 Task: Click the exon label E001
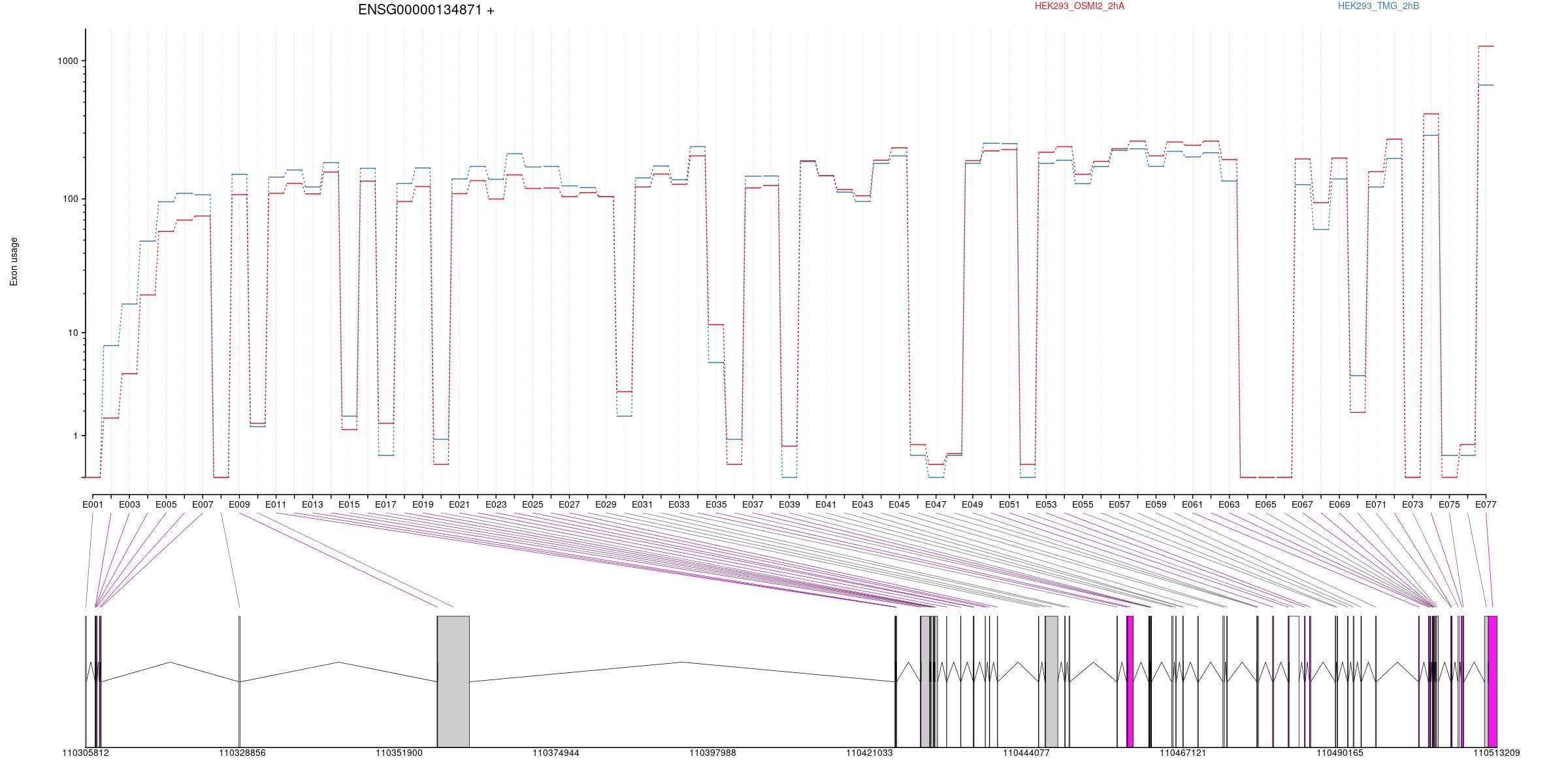(93, 504)
